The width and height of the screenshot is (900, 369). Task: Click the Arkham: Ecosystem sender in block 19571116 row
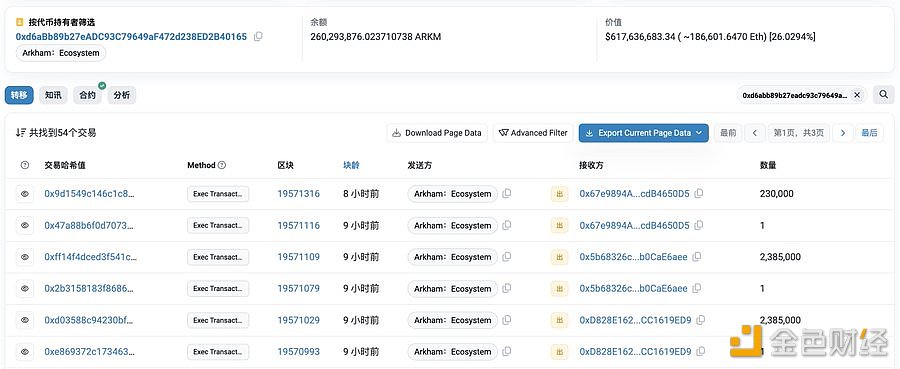click(453, 226)
